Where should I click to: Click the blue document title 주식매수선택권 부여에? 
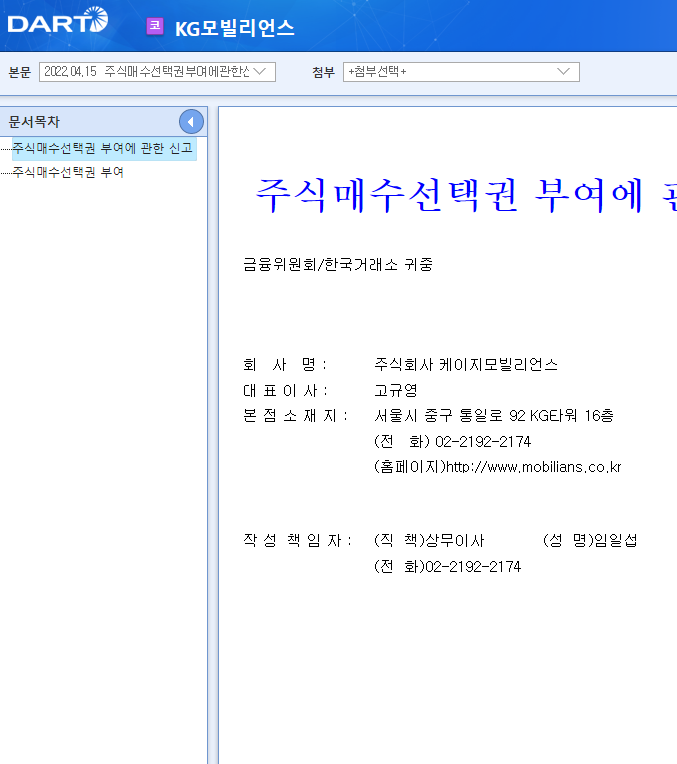click(449, 195)
